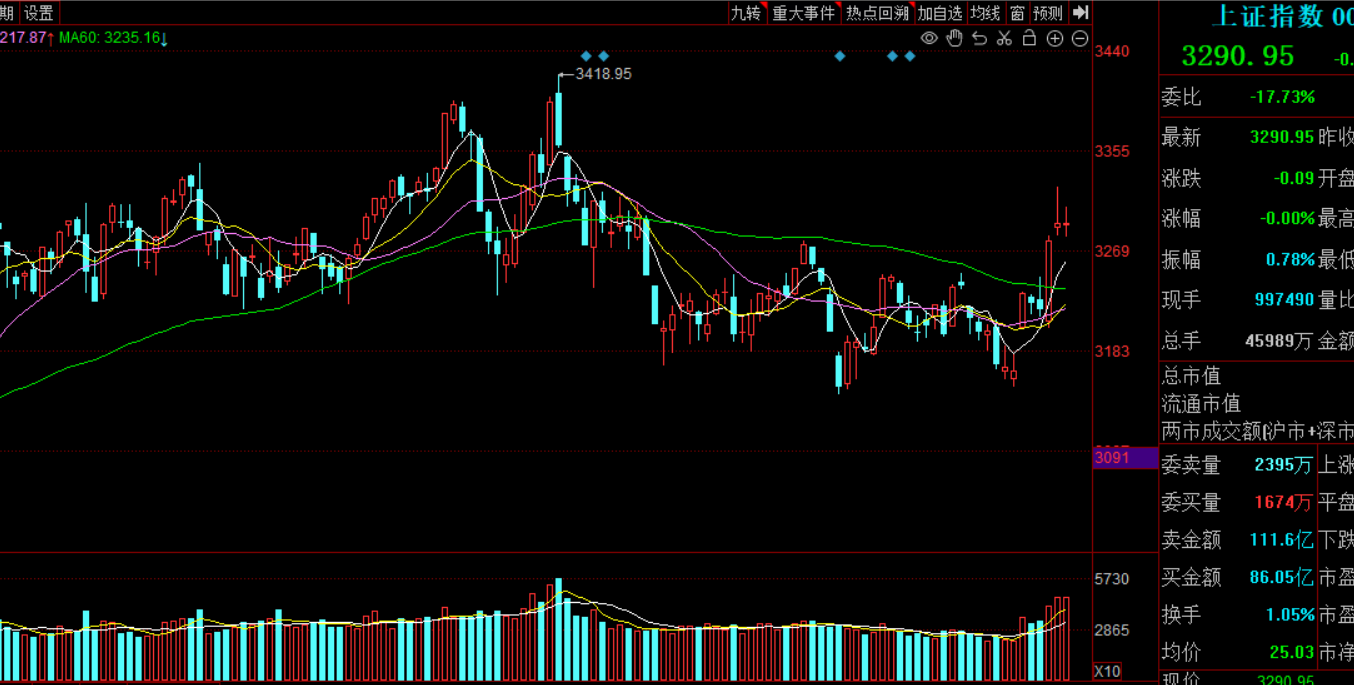Click the 总手 45989万 value
Viewport: 1354px width, 685px height.
coord(1279,341)
